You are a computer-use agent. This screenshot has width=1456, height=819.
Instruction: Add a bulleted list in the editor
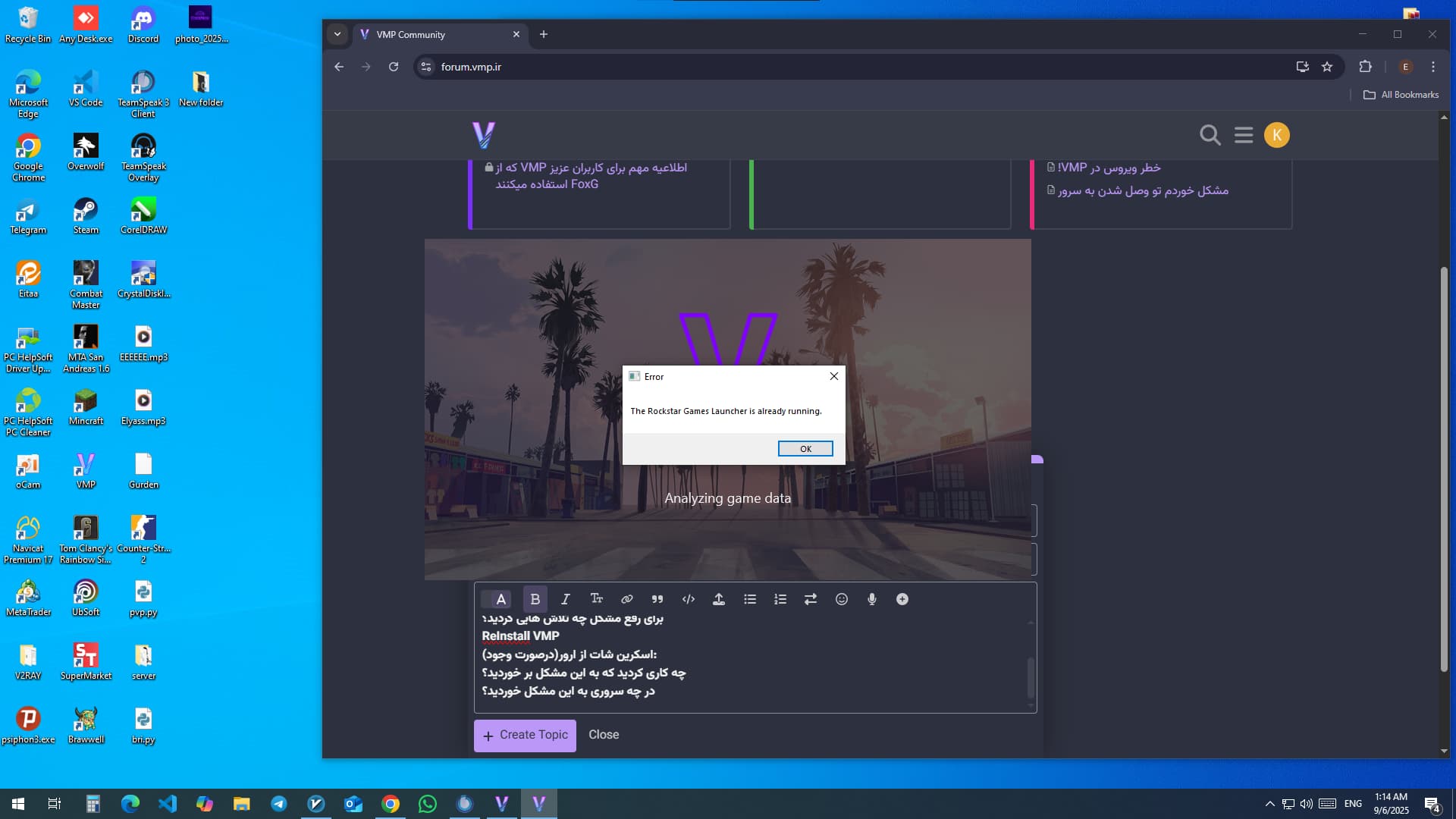click(750, 599)
